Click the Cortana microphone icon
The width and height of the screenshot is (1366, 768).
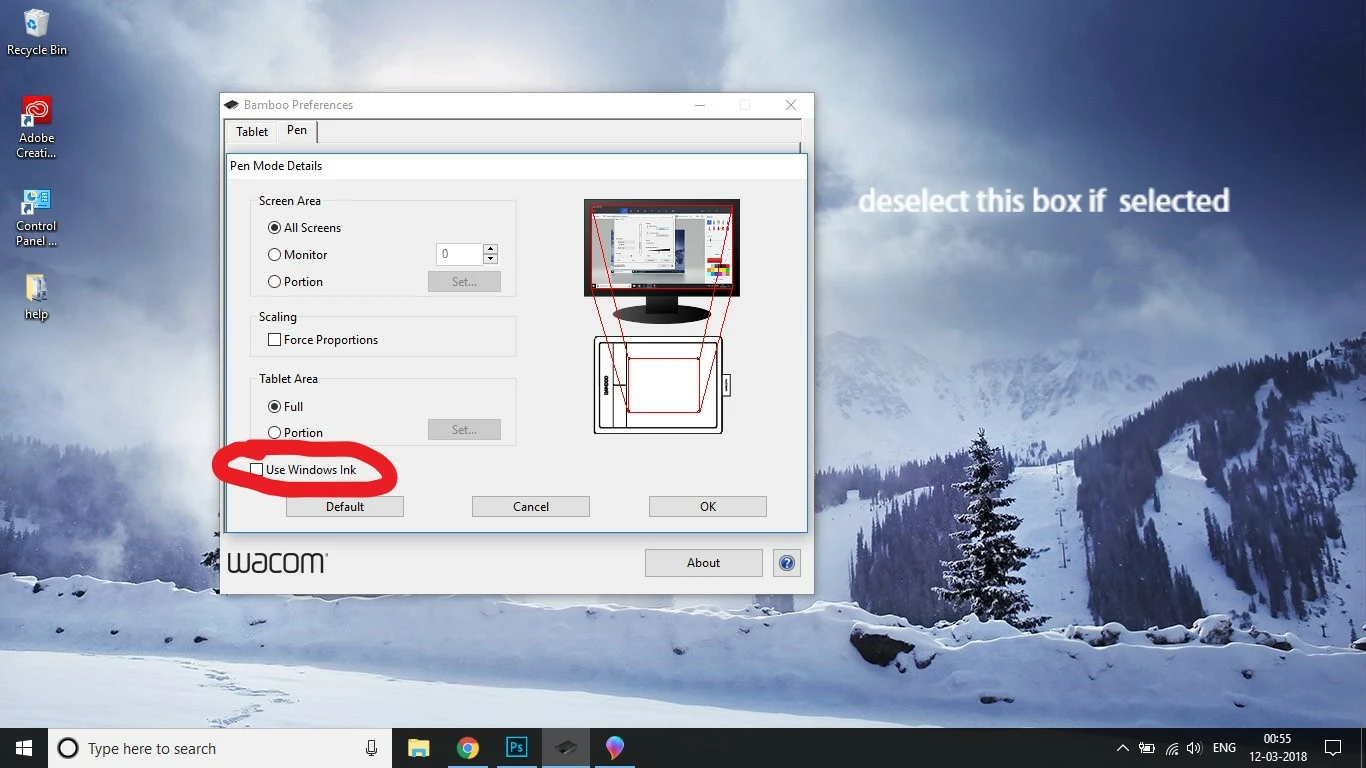(x=371, y=748)
